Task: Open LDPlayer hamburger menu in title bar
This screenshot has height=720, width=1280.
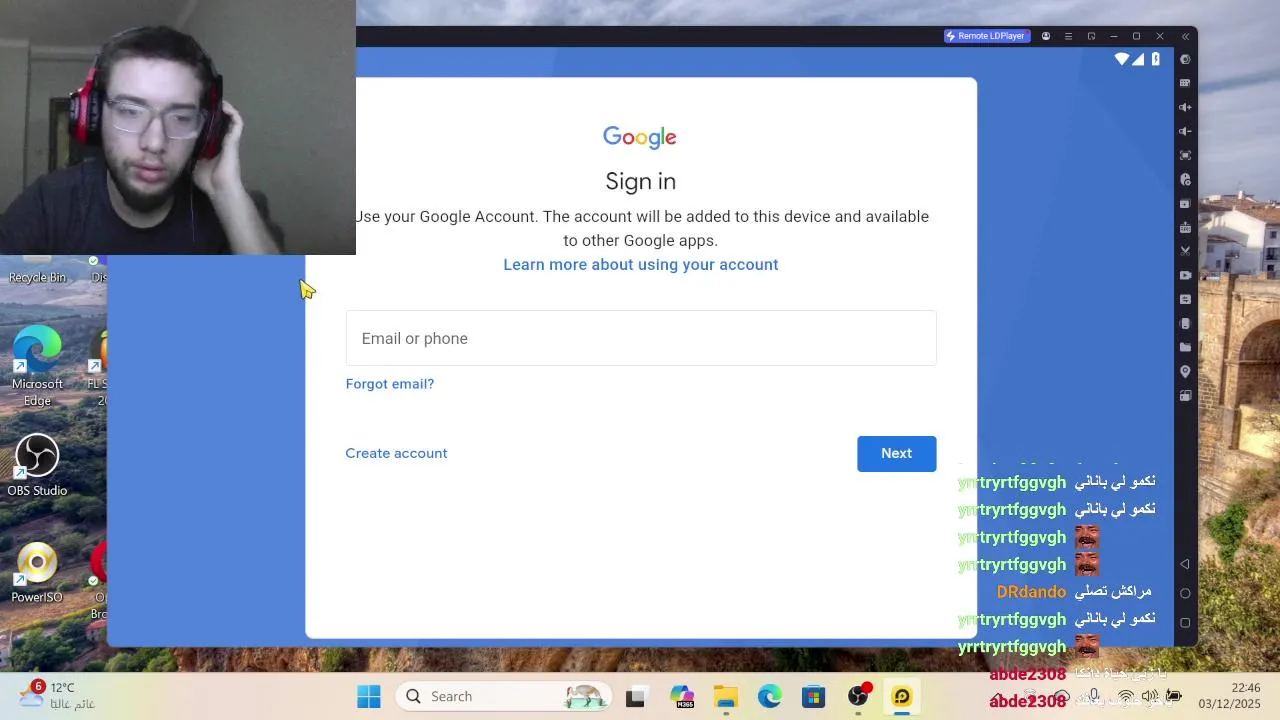Action: pyautogui.click(x=1068, y=36)
